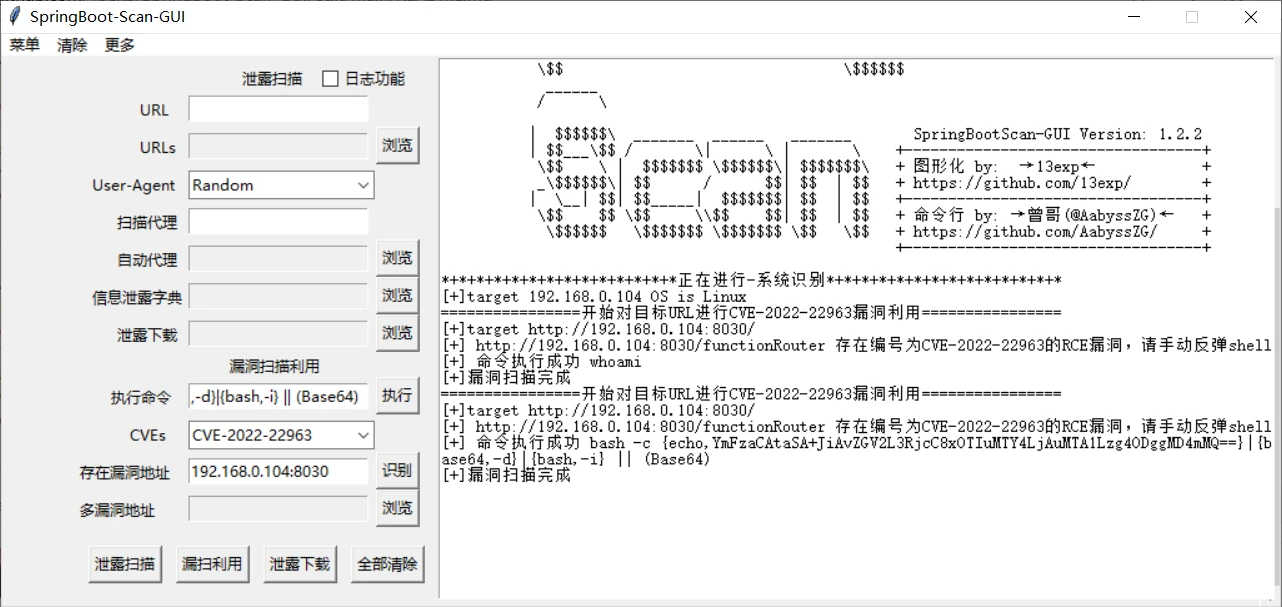The image size is (1282, 607).
Task: Click the feather app icon in title bar
Action: pyautogui.click(x=15, y=17)
